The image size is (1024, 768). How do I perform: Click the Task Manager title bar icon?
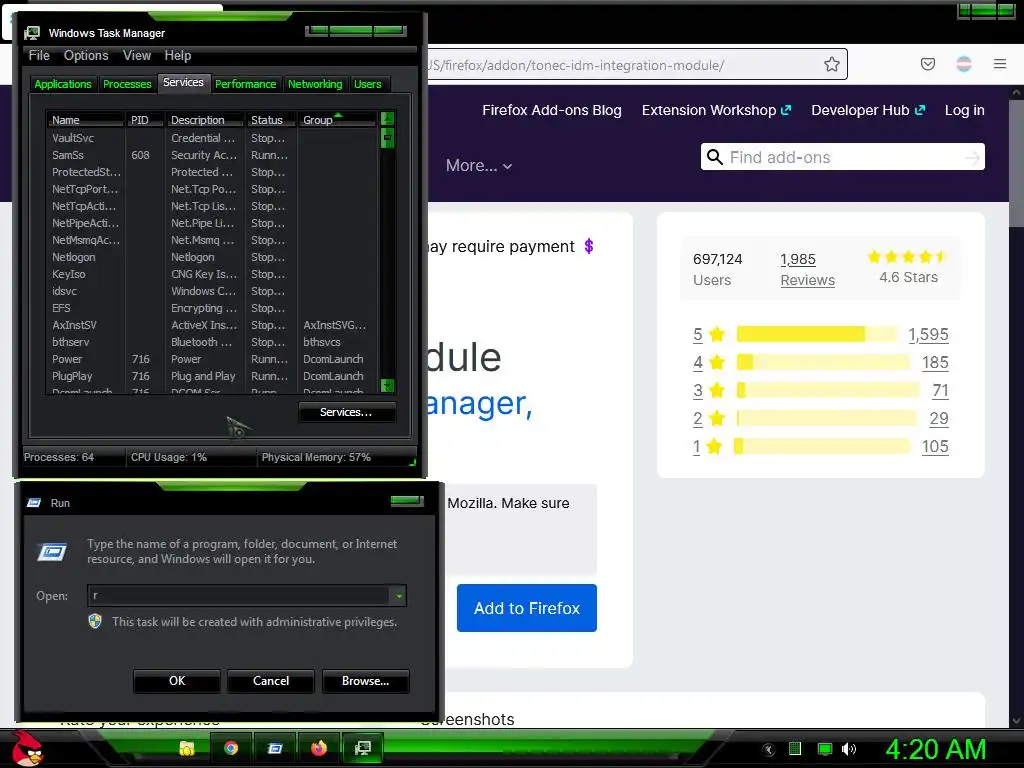(x=32, y=33)
